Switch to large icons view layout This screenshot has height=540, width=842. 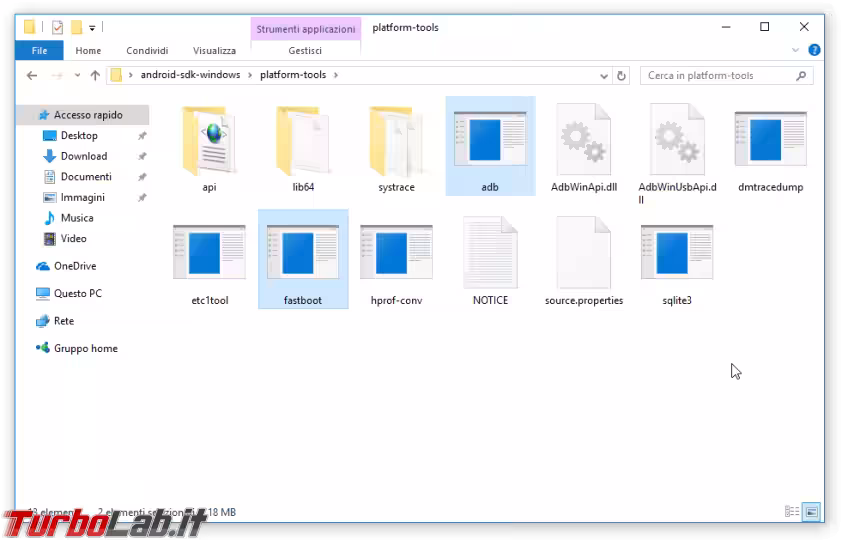[x=811, y=512]
